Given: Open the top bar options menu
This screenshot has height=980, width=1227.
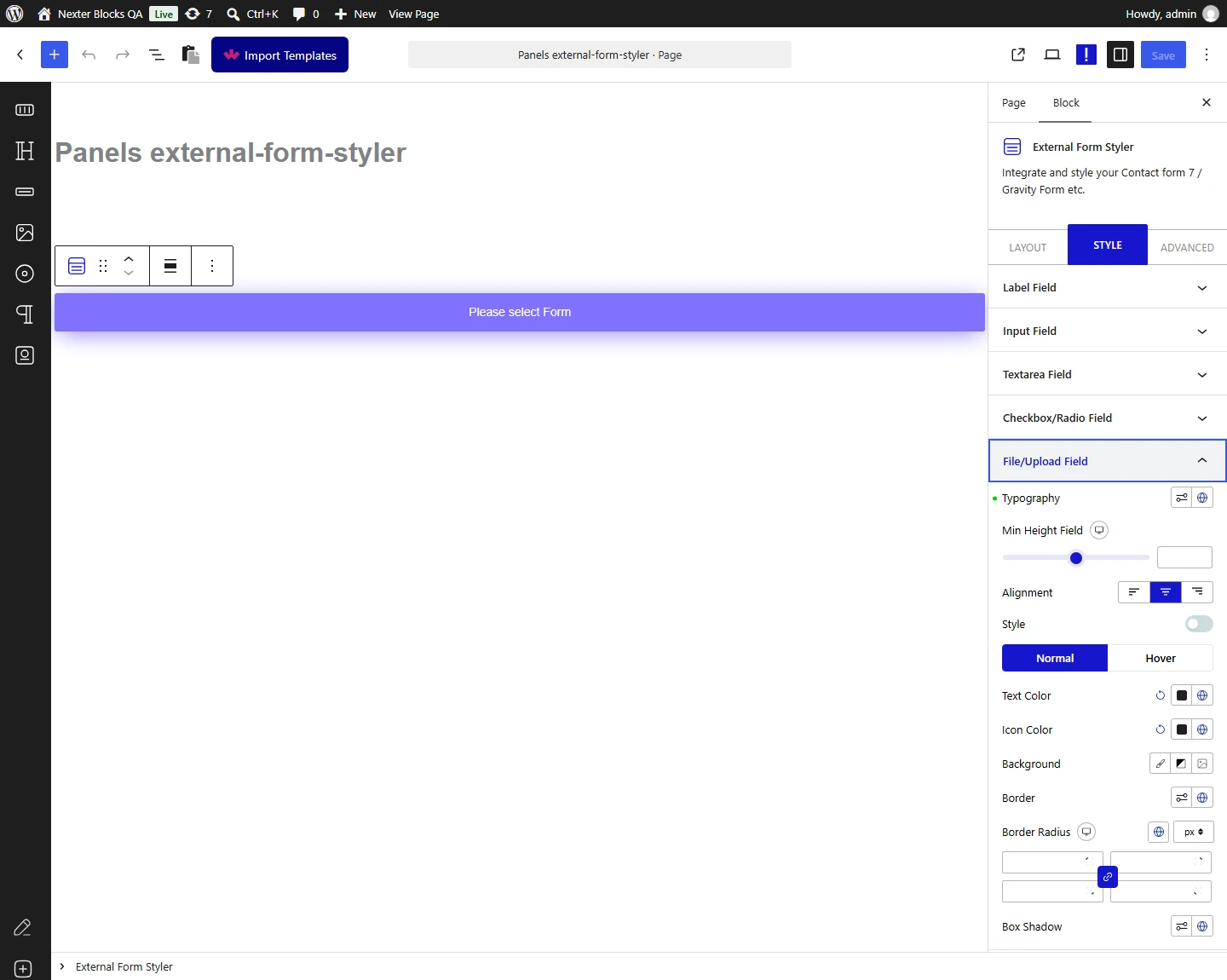Looking at the screenshot, I should coord(1207,55).
